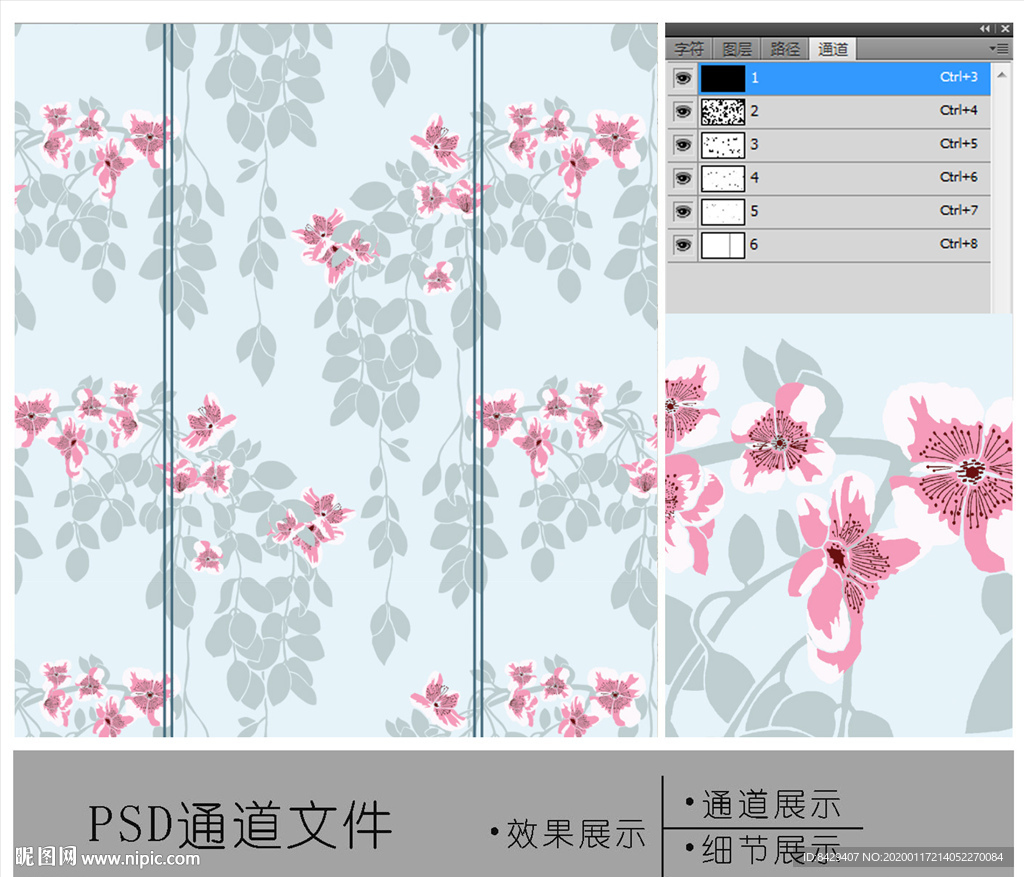Screen dimensions: 1024x877
Task: Switch to the 字符 Character tab
Action: click(x=690, y=47)
